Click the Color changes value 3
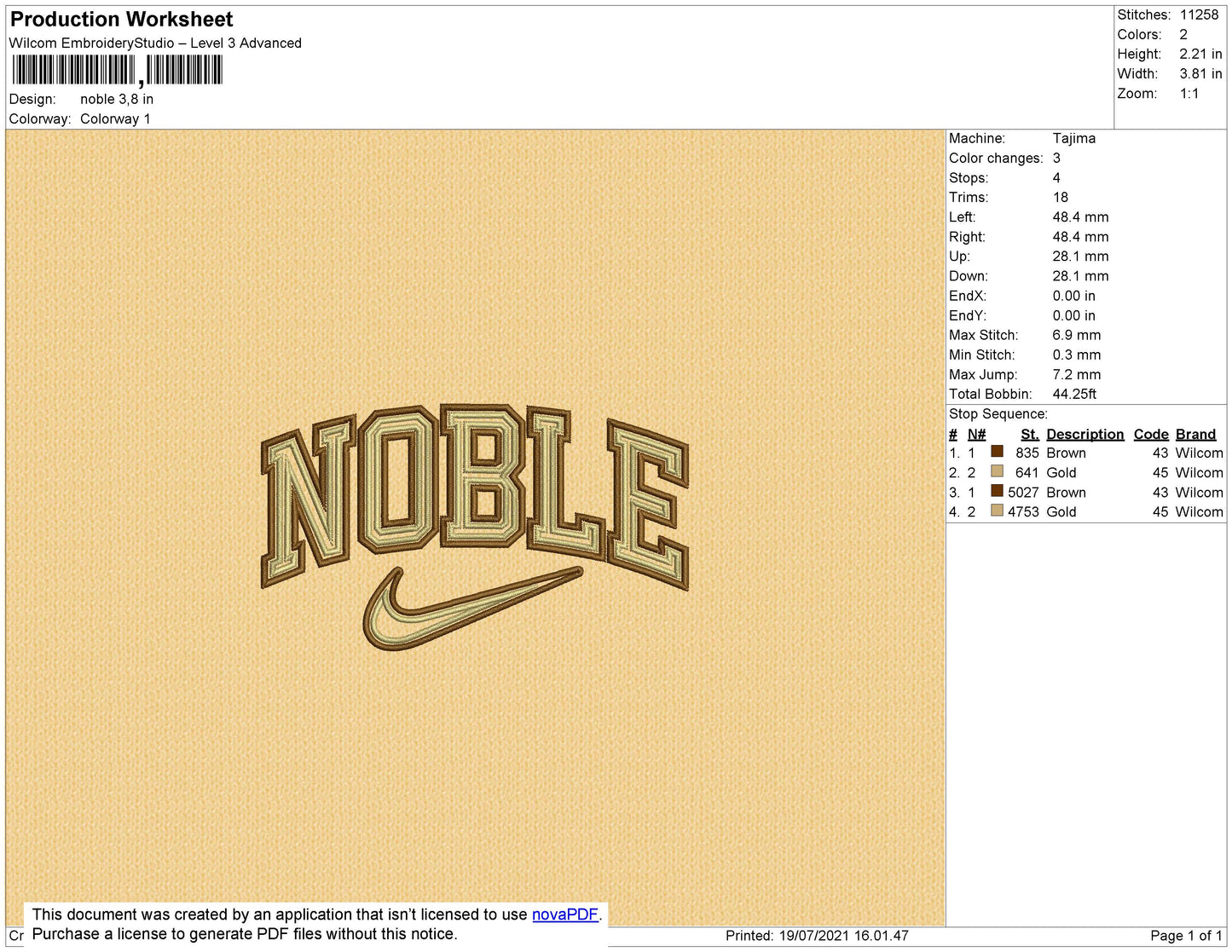Viewport: 1232px width, 952px height. click(1056, 158)
